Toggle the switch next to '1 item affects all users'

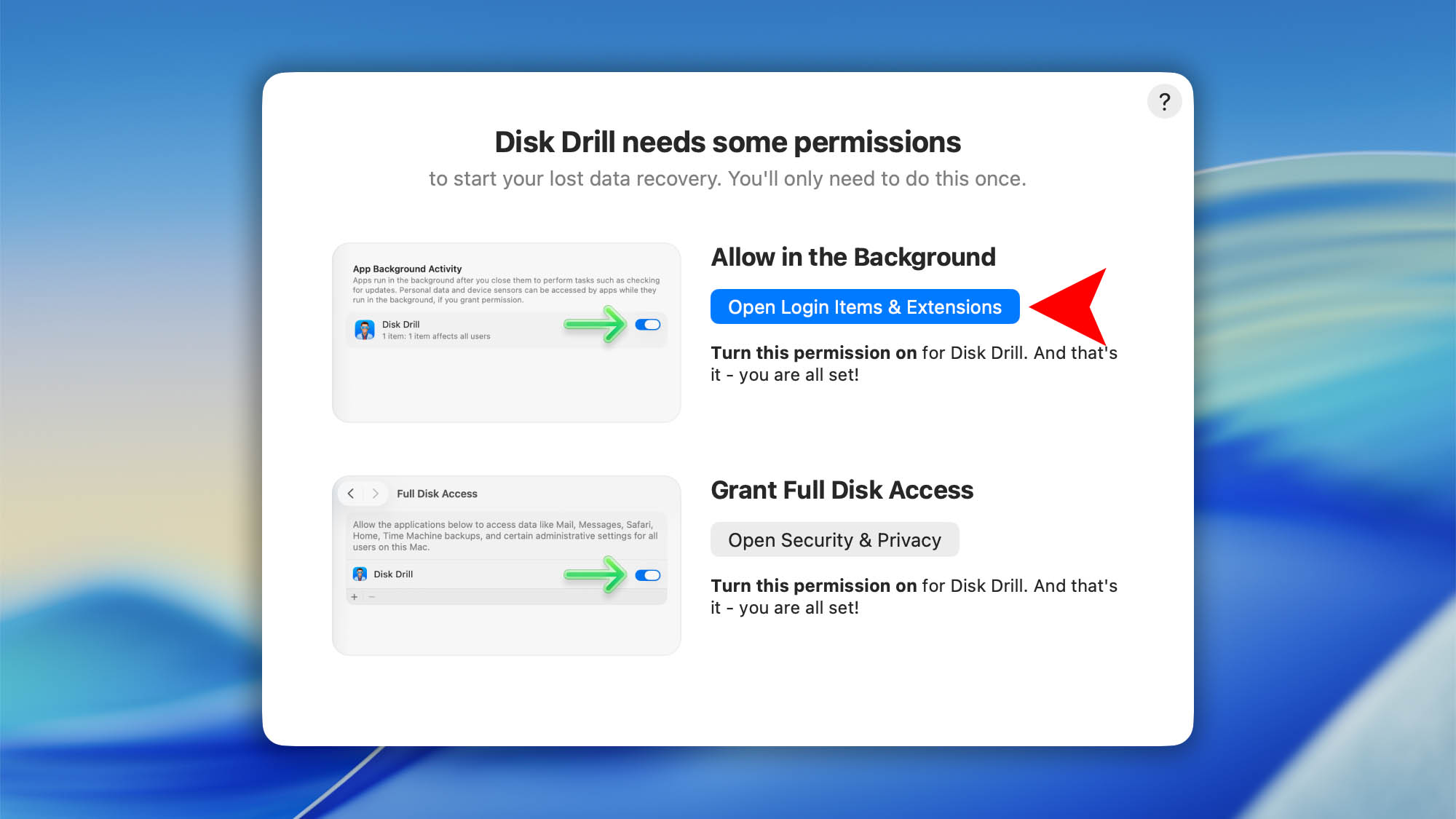(x=647, y=325)
